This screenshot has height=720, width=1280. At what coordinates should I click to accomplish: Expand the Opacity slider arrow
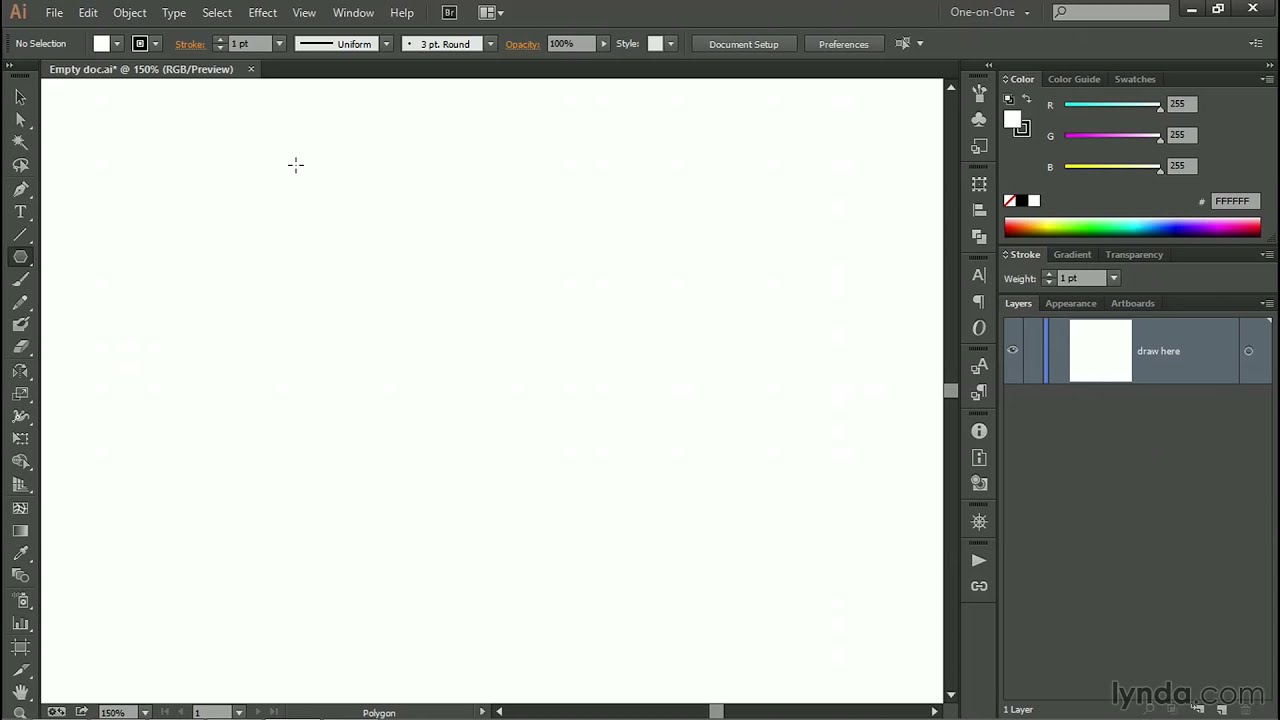click(603, 44)
